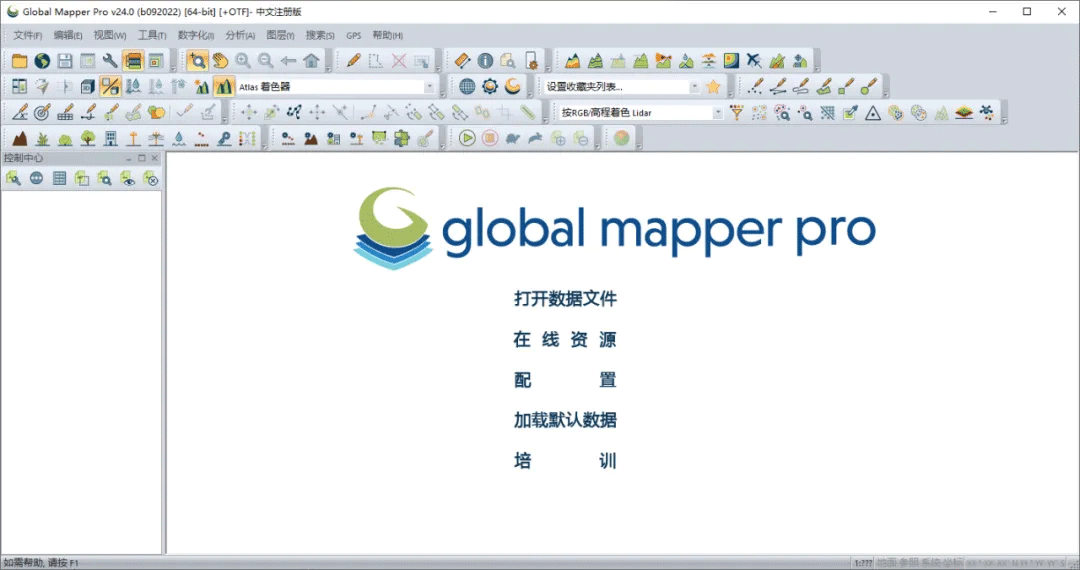1080x570 pixels.
Task: Click 配置 link on start page
Action: click(565, 380)
